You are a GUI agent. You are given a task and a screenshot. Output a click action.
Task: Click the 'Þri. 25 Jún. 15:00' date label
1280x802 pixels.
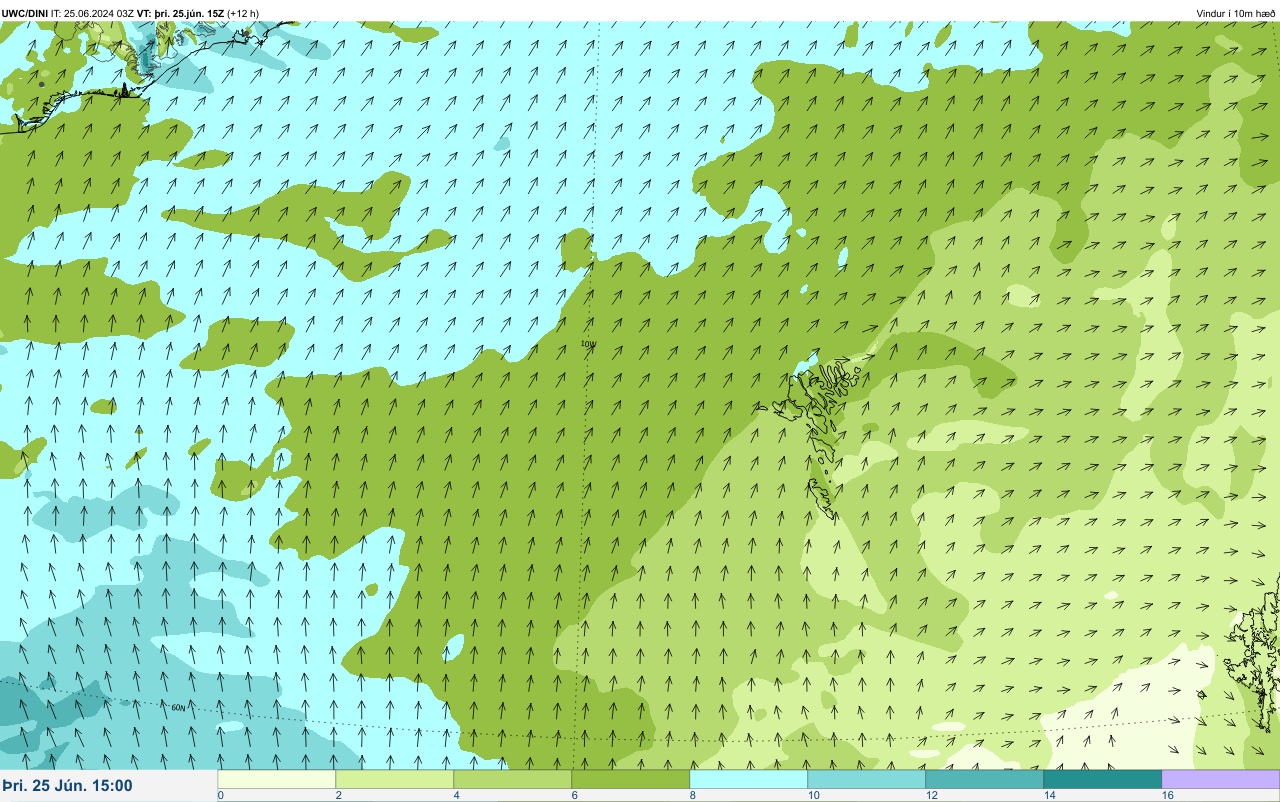pos(67,786)
